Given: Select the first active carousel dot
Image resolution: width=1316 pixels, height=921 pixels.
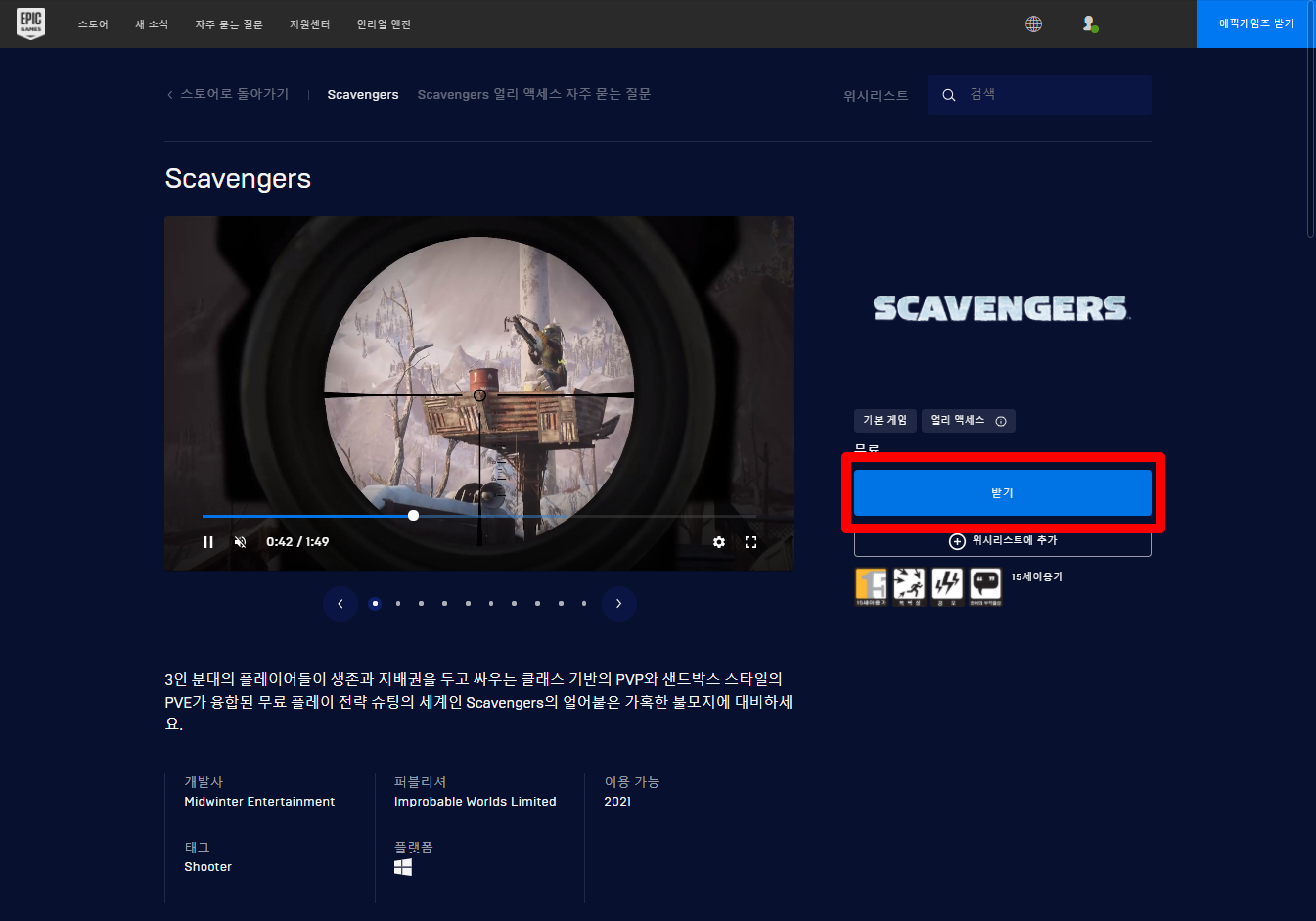Looking at the screenshot, I should [375, 603].
